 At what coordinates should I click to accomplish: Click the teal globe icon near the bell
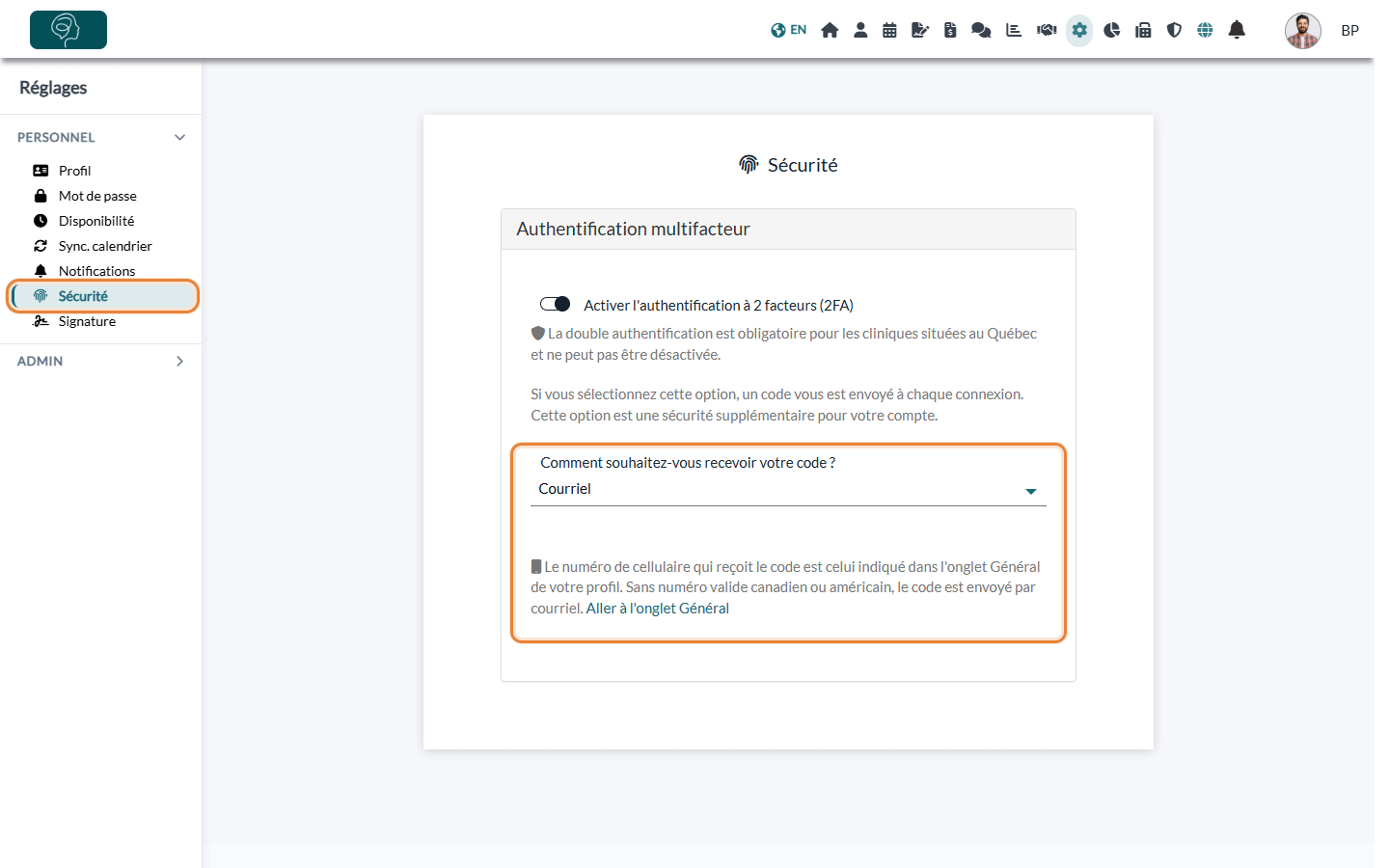[x=1205, y=30]
